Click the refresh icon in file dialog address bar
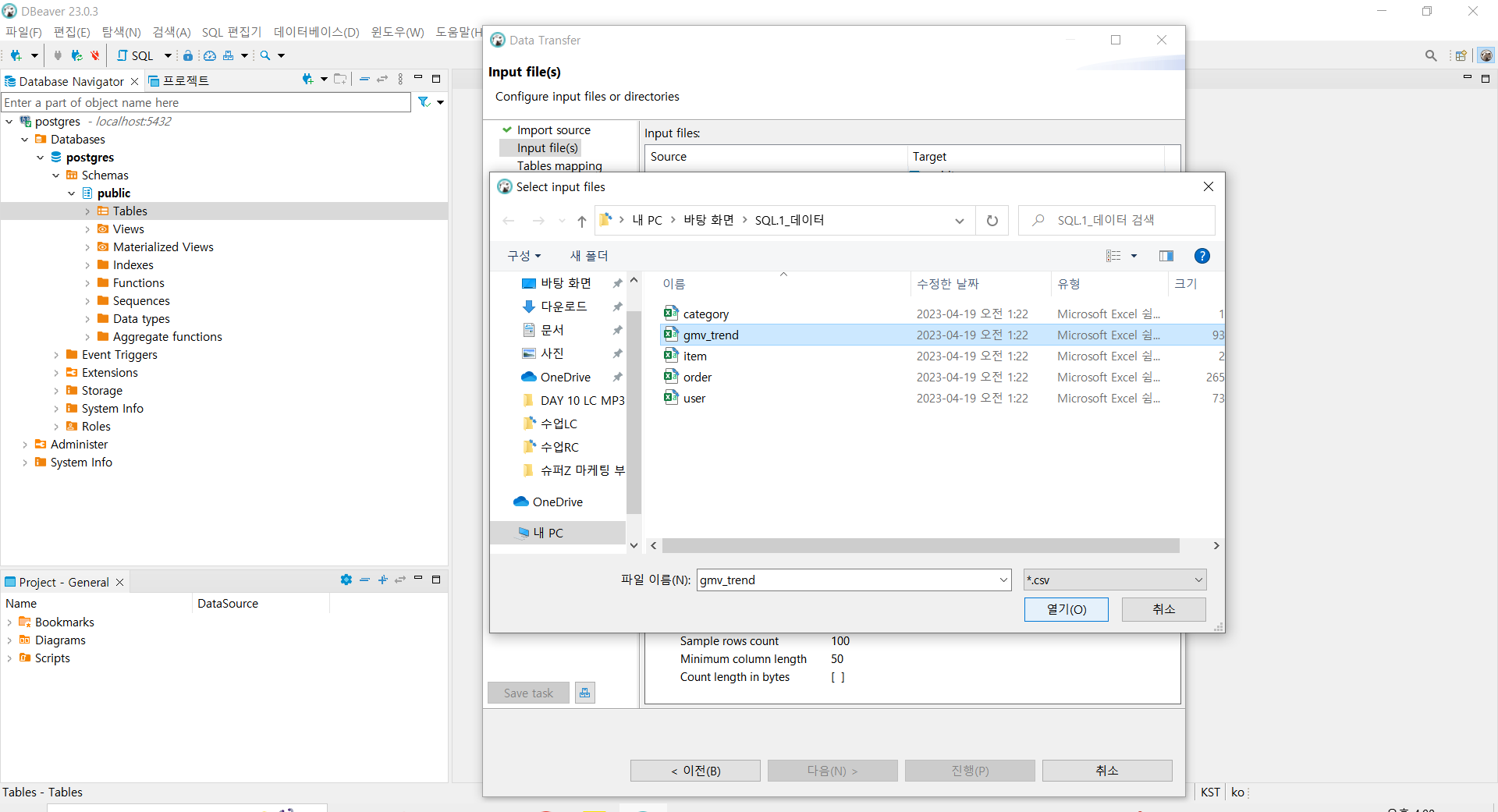This screenshot has width=1498, height=812. [992, 221]
